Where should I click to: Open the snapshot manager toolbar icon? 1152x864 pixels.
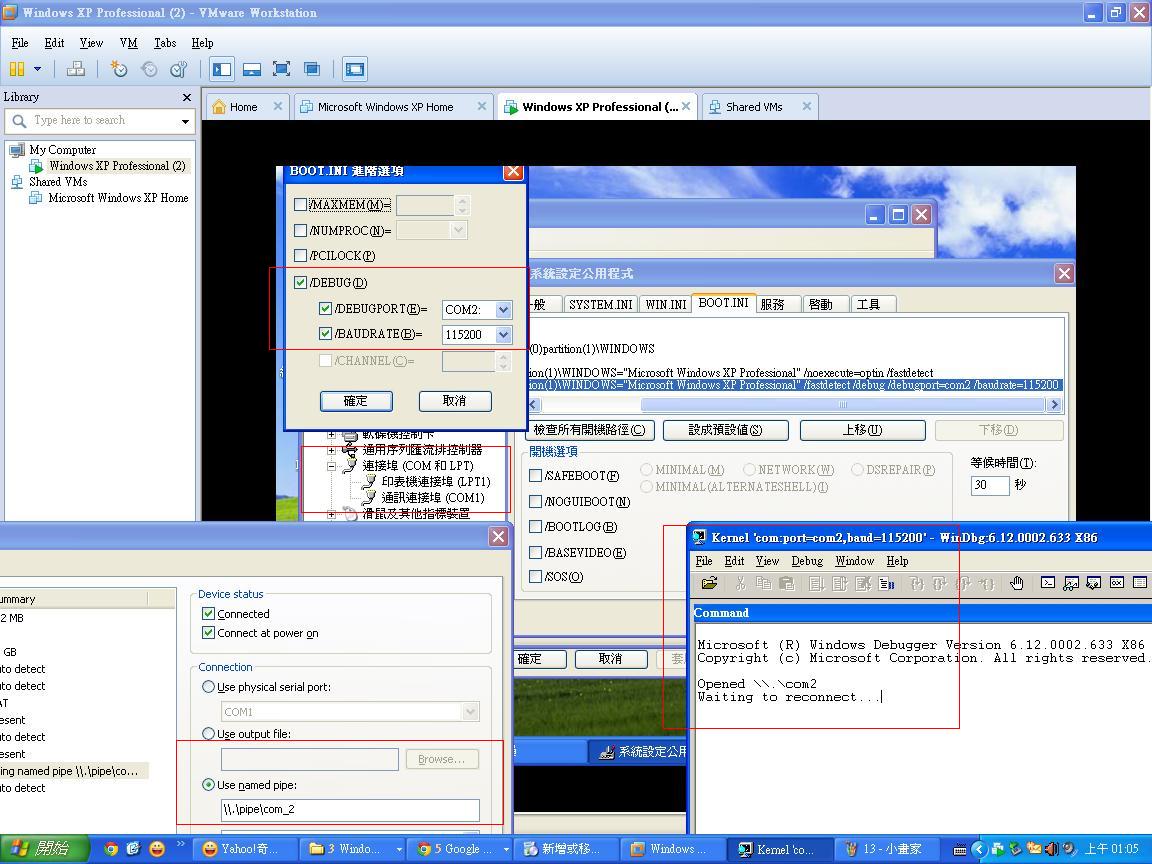tap(179, 69)
